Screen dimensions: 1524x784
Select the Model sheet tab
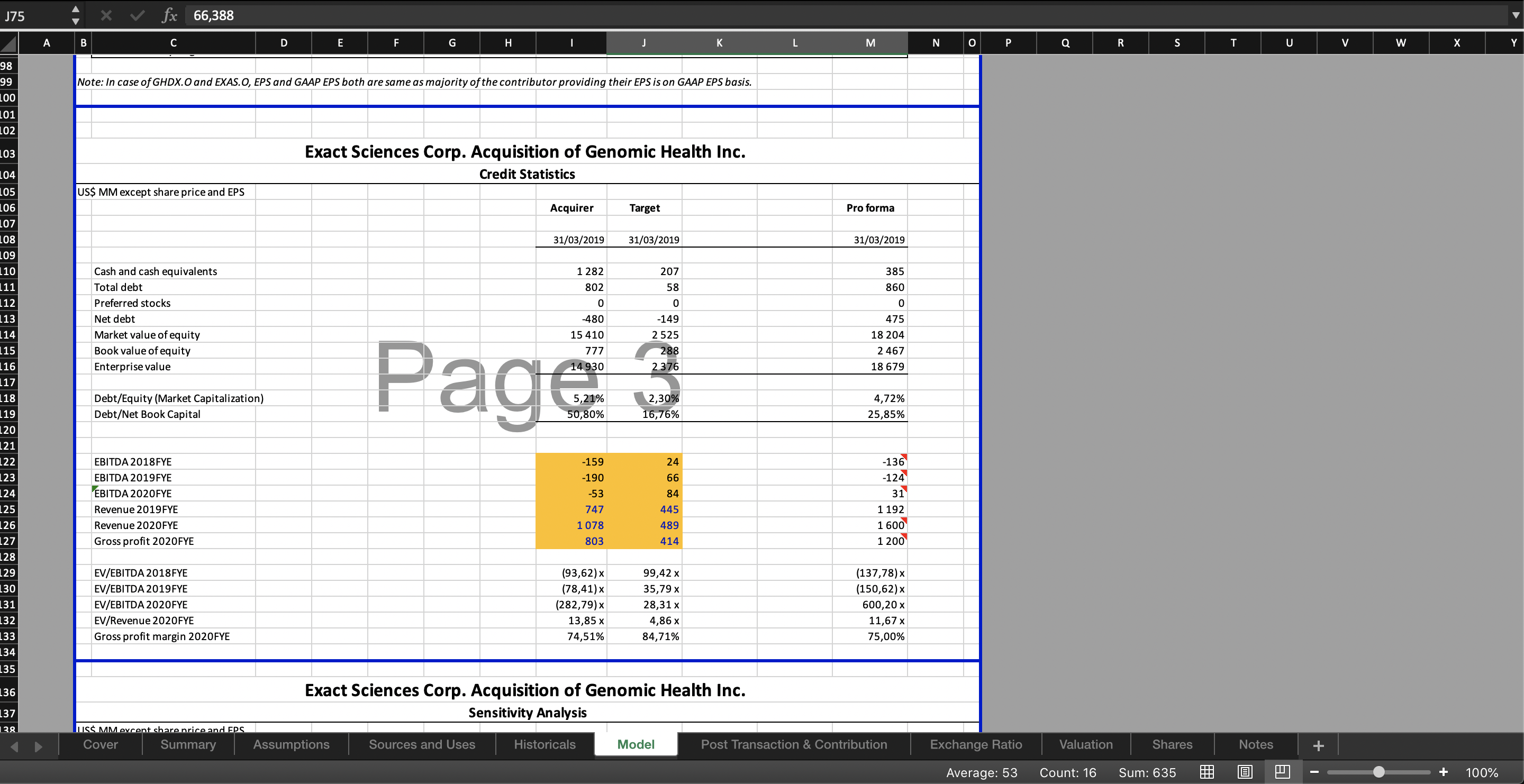click(636, 744)
